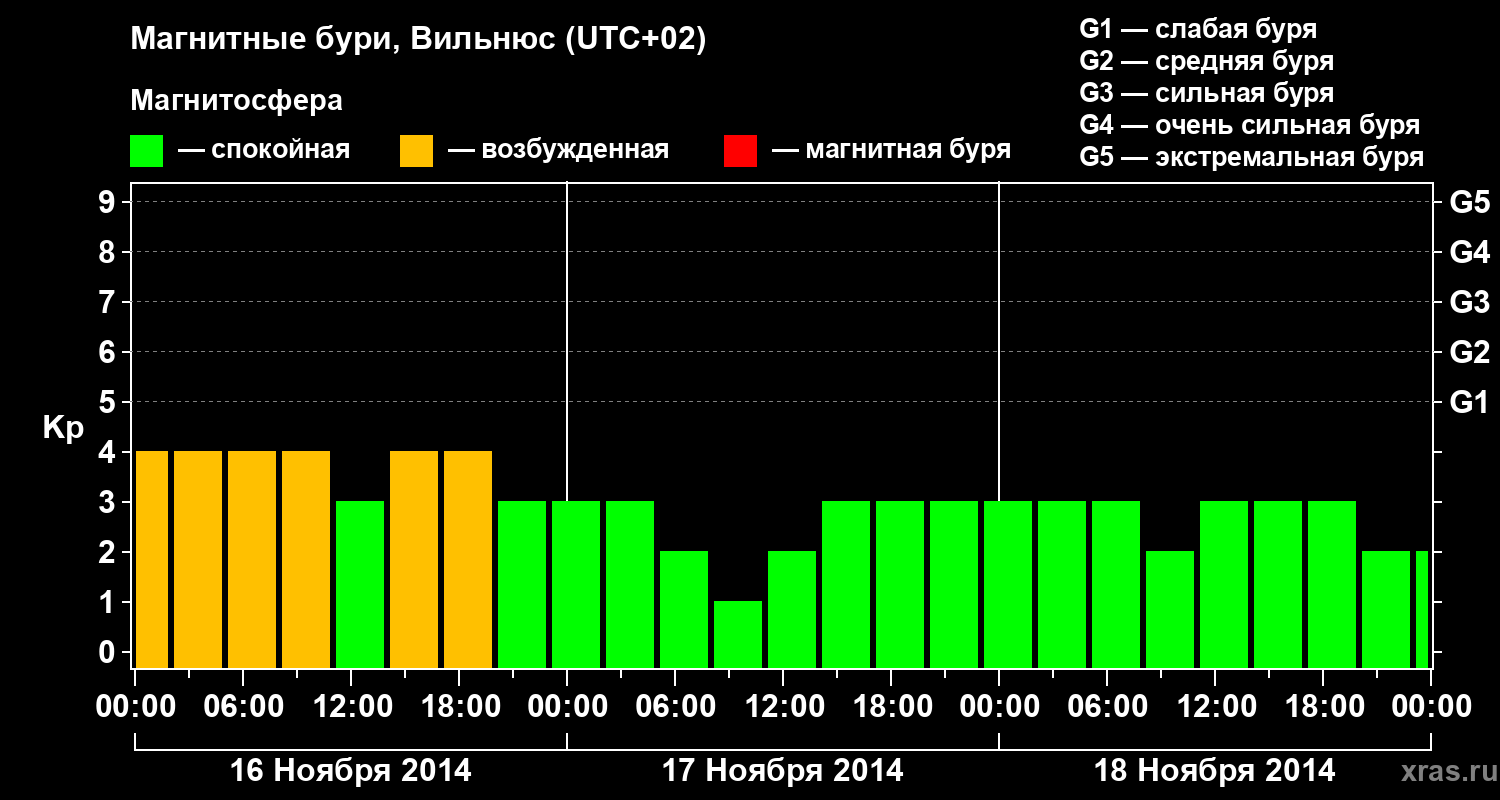This screenshot has height=800, width=1500.
Task: Click the 'Kp' axis title
Action: tap(63, 428)
